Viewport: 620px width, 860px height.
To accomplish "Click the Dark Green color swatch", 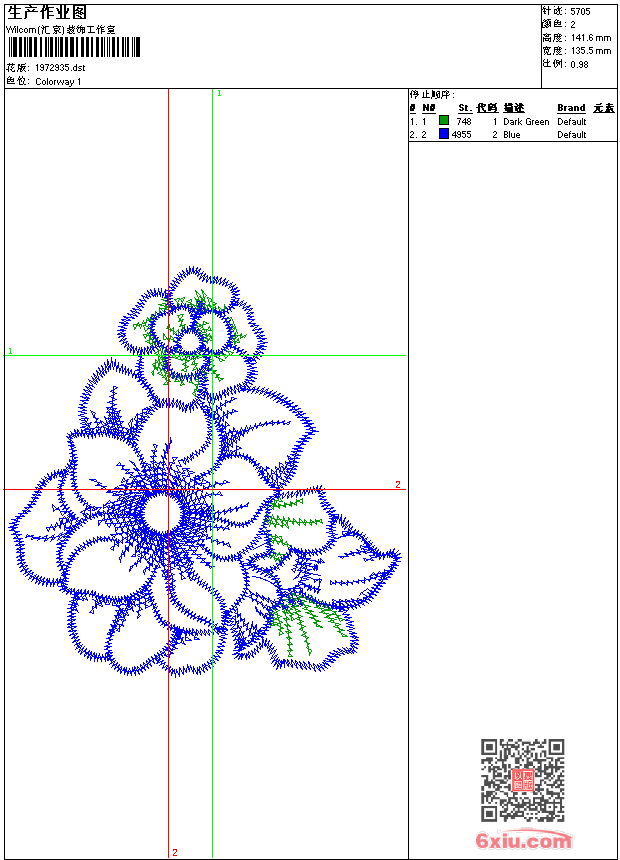I will (x=444, y=121).
